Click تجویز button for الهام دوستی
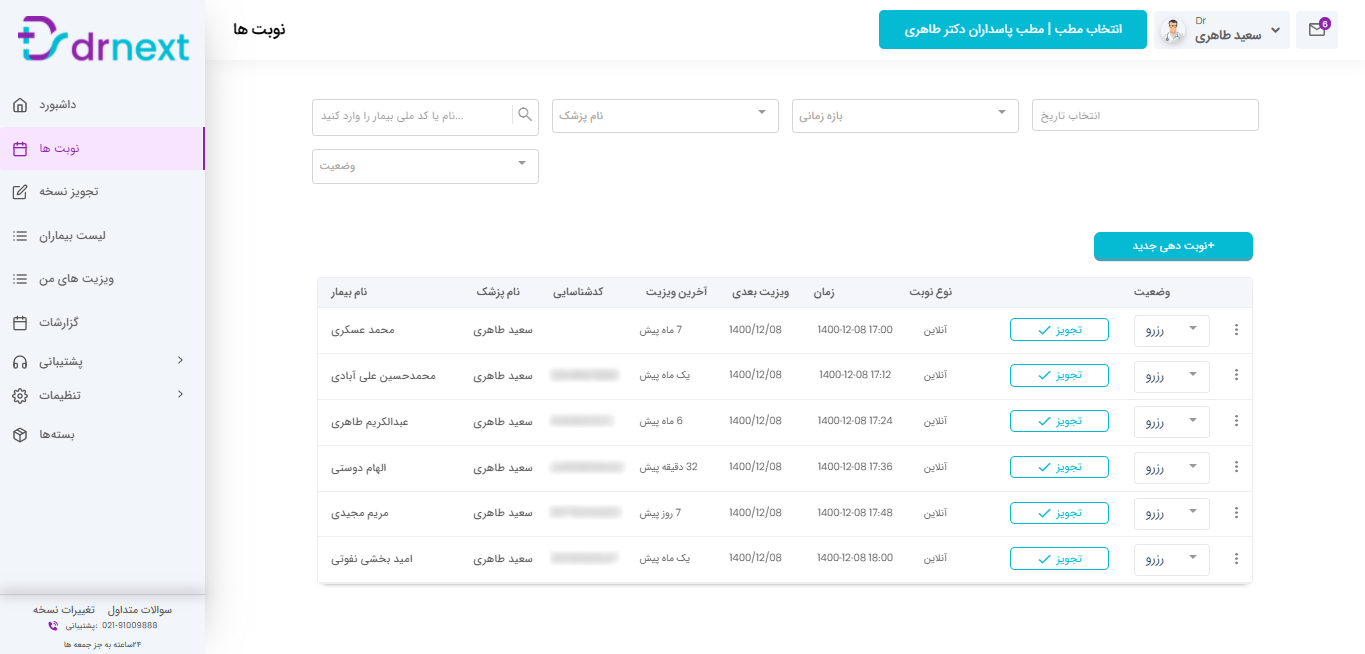This screenshot has width=1365, height=654. pos(1059,467)
